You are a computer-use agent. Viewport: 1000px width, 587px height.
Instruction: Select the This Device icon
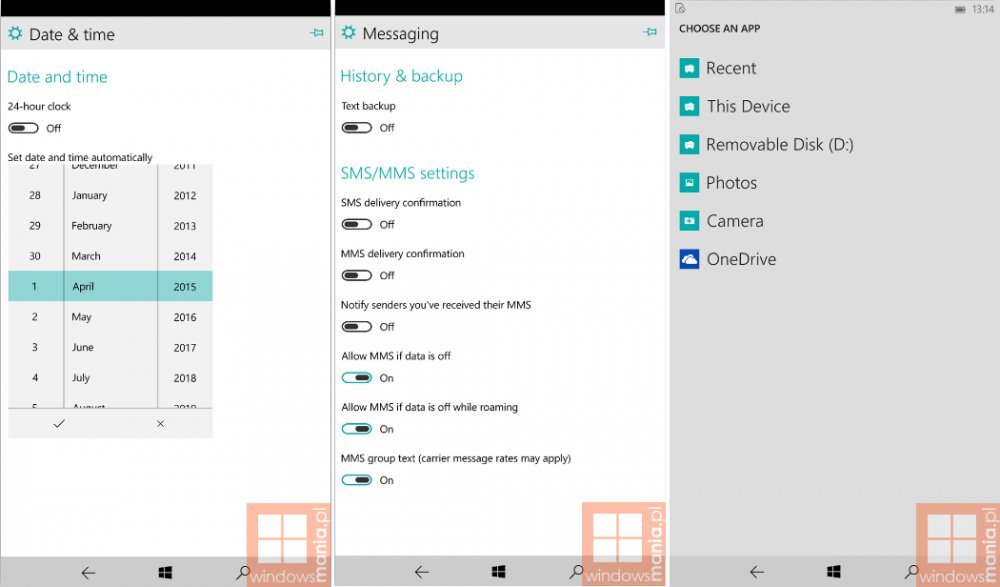click(690, 106)
